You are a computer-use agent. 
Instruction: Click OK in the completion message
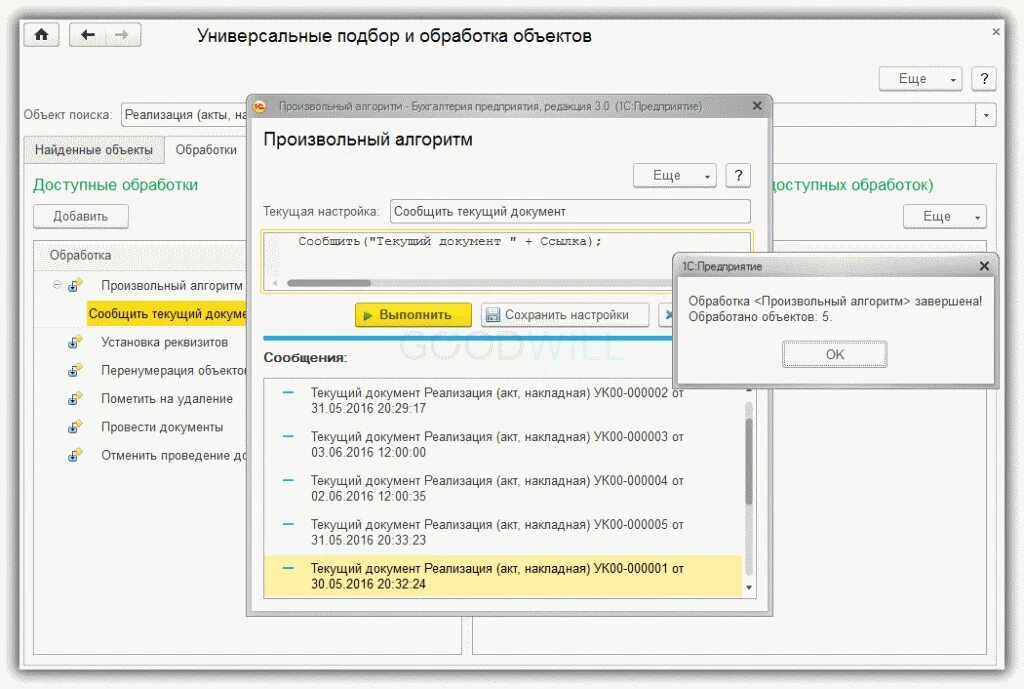coord(835,354)
